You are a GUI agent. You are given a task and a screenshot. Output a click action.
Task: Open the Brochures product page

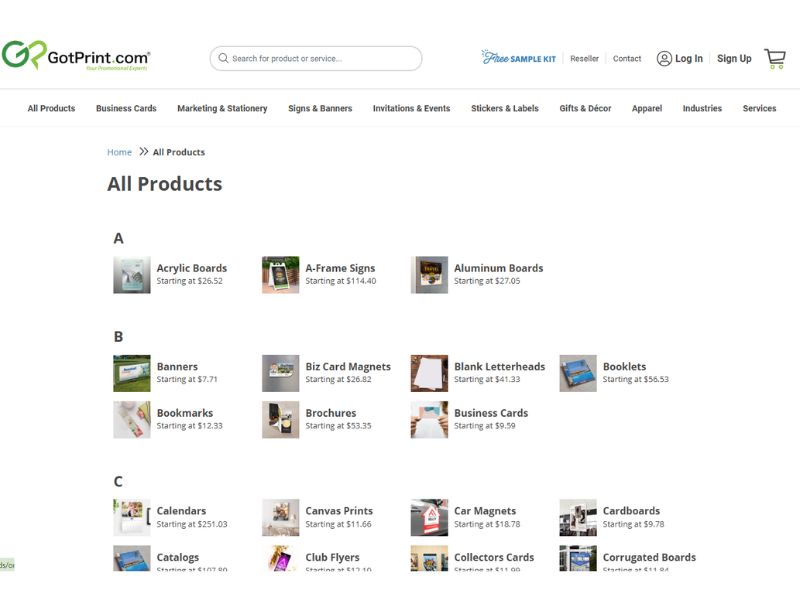click(x=331, y=413)
